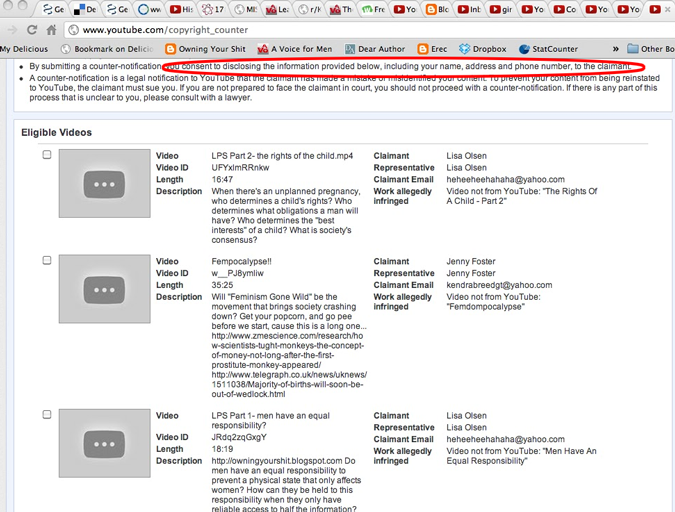Click the 'LPS Part 1' video thumbnail

[x=105, y=443]
